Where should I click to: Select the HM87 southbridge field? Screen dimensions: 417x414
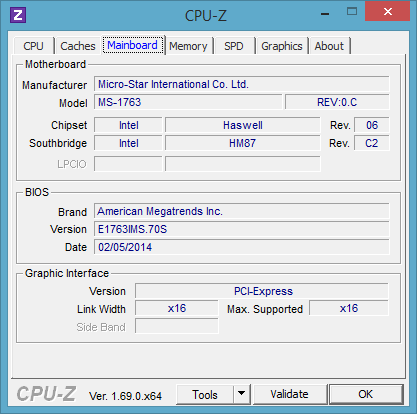point(243,143)
